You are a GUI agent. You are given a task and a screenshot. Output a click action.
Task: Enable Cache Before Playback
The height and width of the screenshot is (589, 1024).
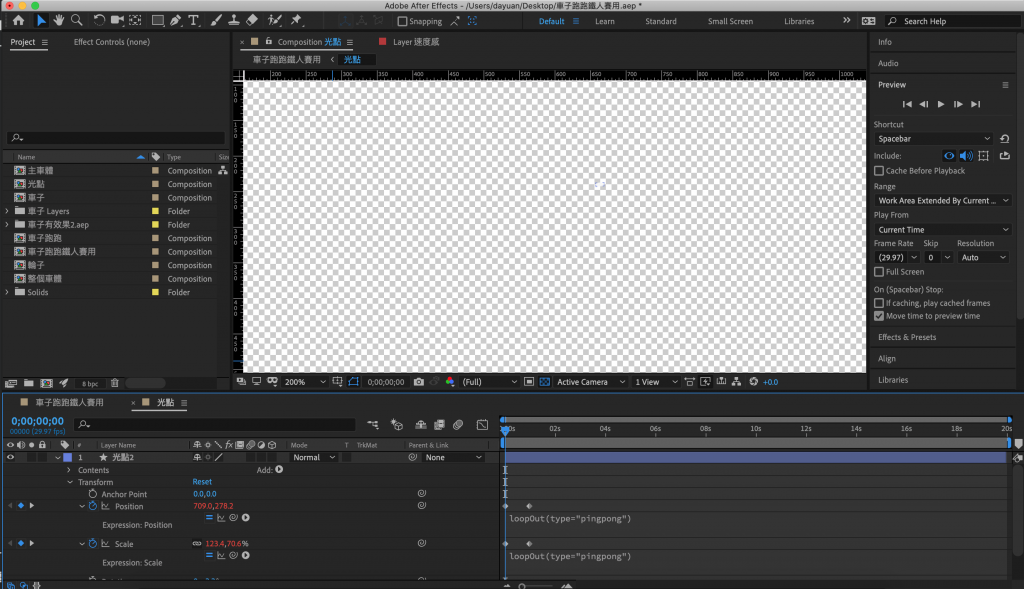pyautogui.click(x=879, y=171)
